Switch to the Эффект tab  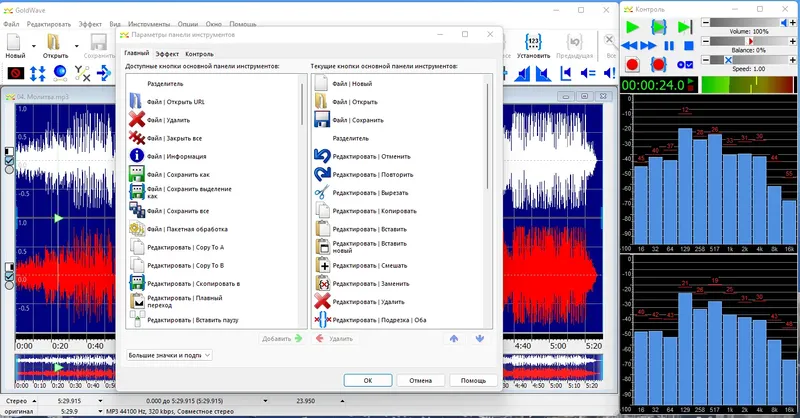(x=167, y=54)
